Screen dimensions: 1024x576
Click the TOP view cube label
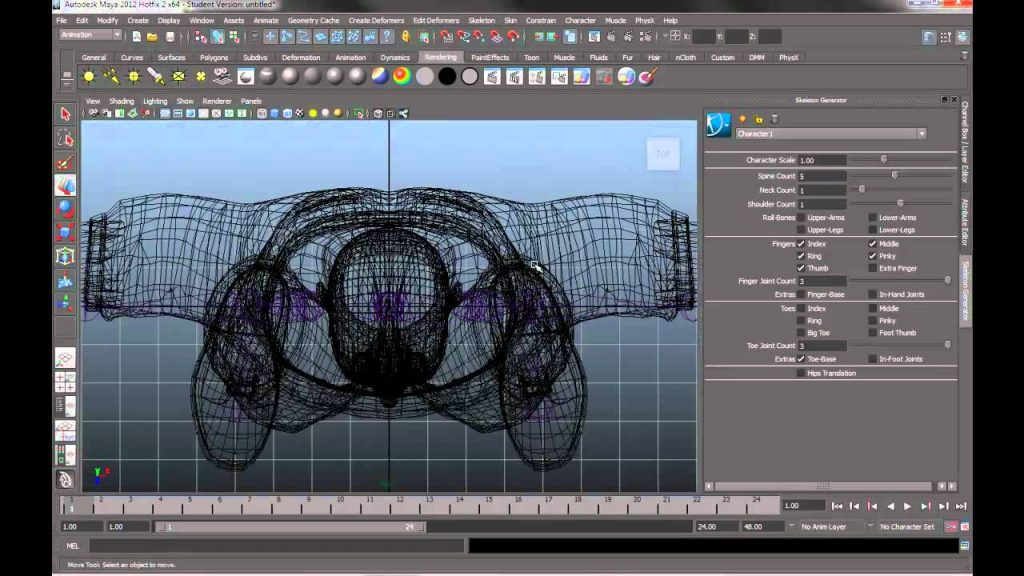coord(664,154)
